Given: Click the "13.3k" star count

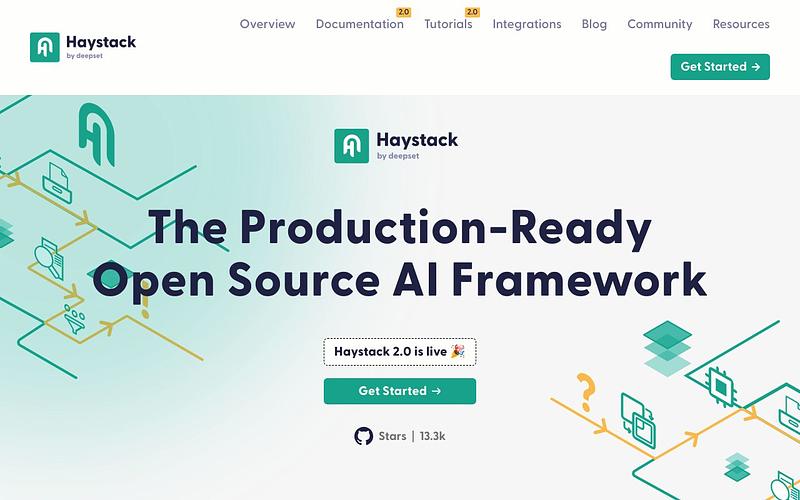Looking at the screenshot, I should (x=433, y=436).
